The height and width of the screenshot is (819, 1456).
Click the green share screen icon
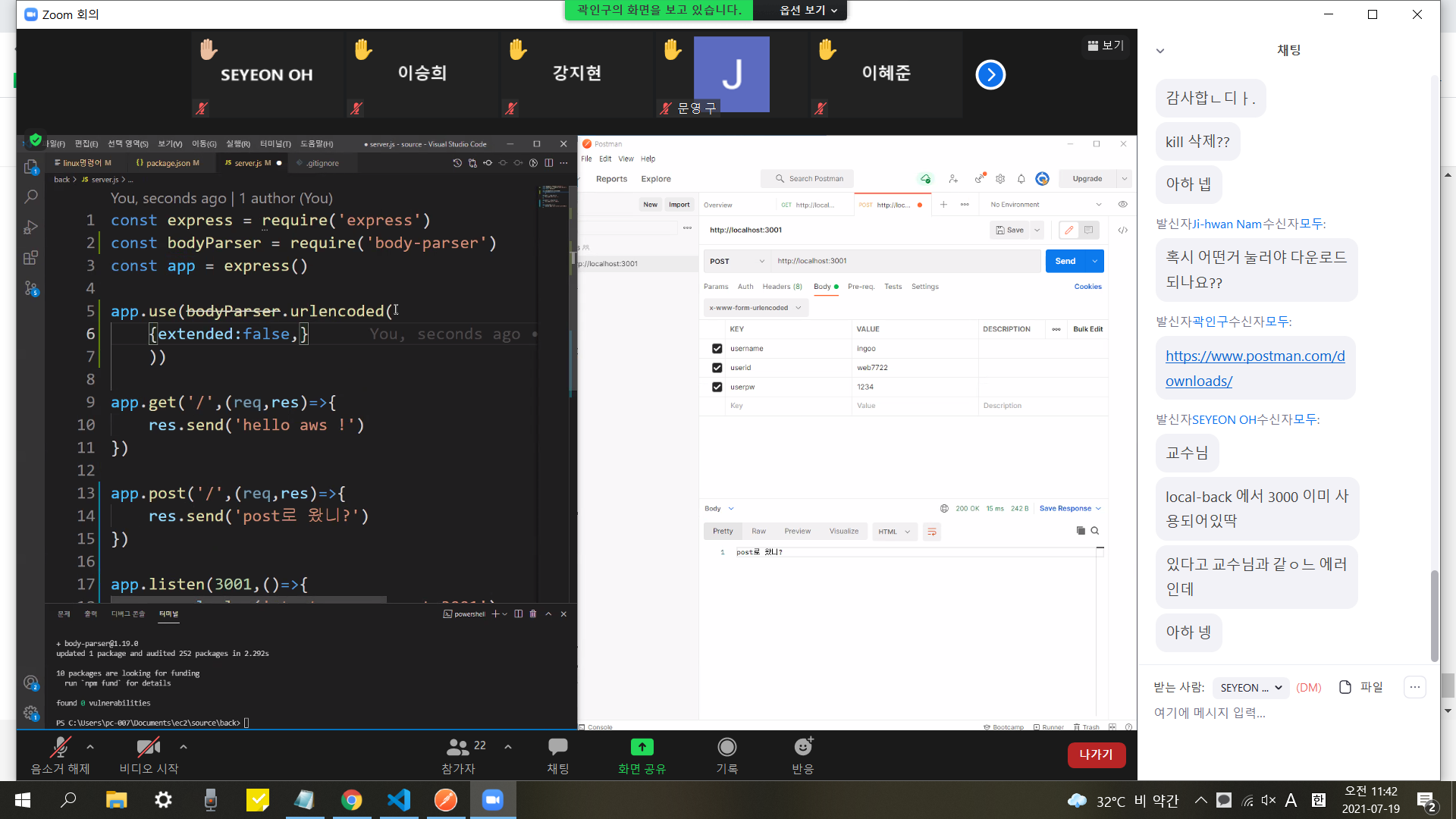click(642, 748)
